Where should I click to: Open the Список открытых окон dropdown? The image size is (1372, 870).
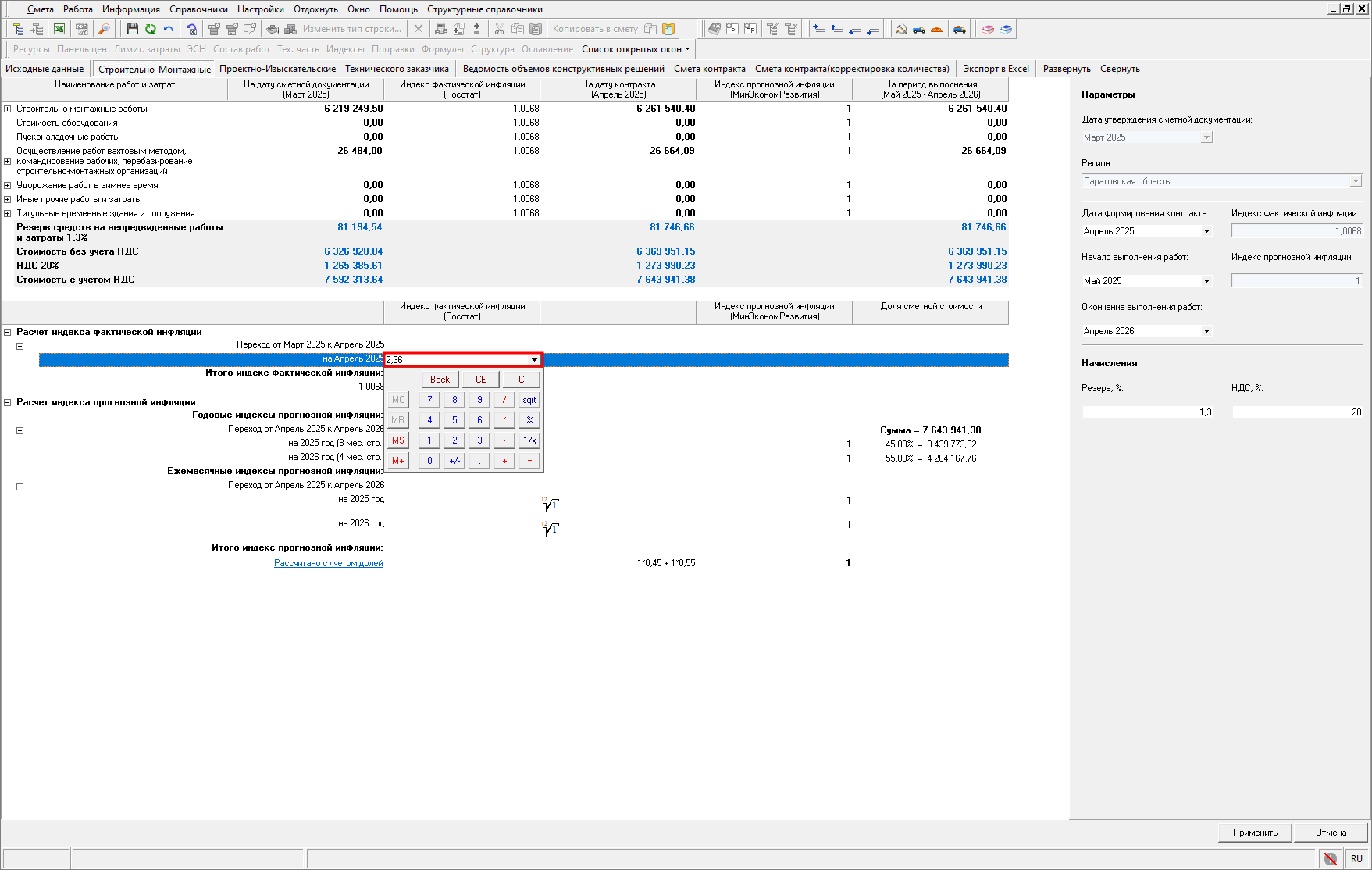click(636, 49)
